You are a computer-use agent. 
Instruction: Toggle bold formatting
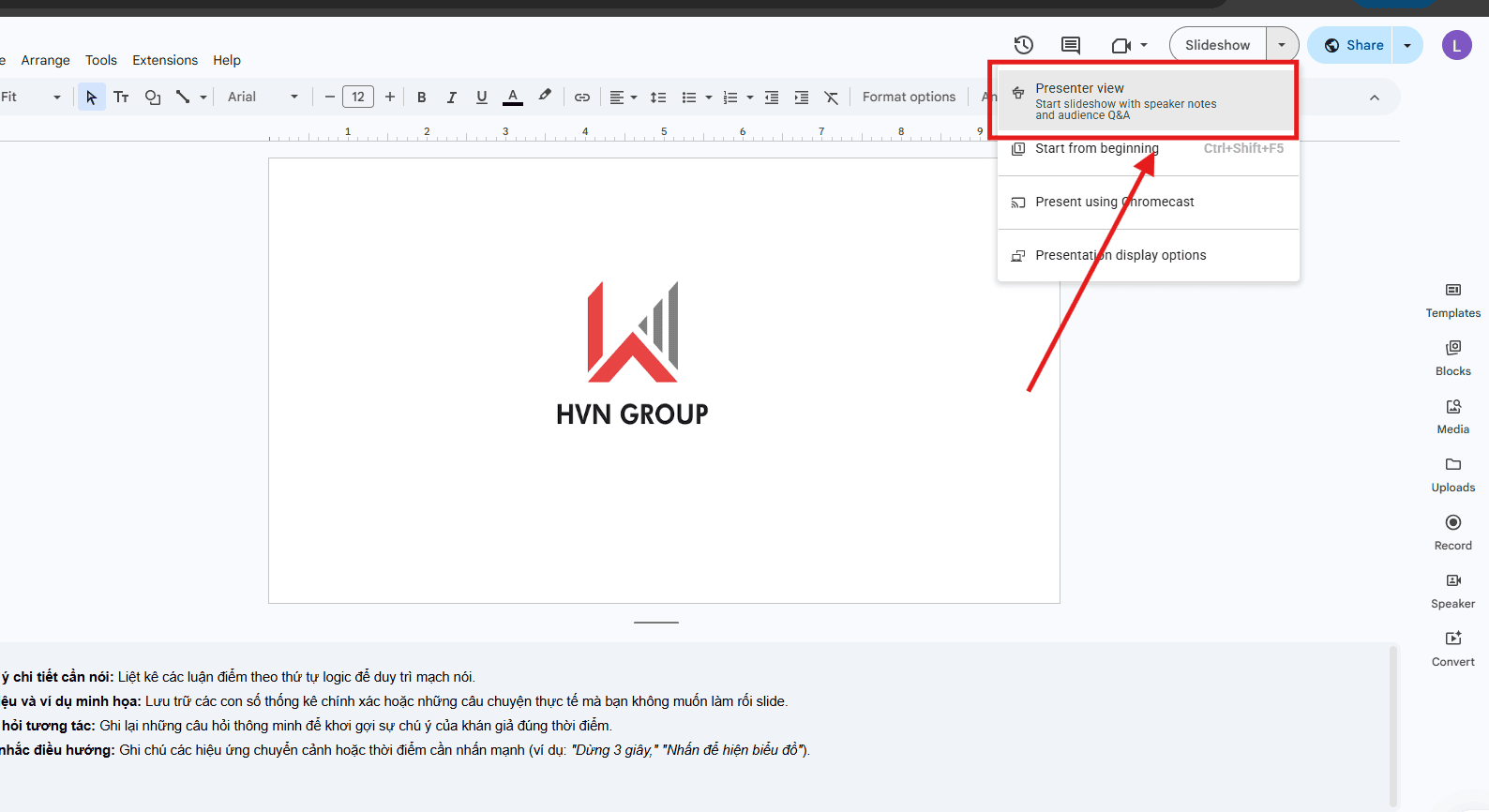pos(422,97)
